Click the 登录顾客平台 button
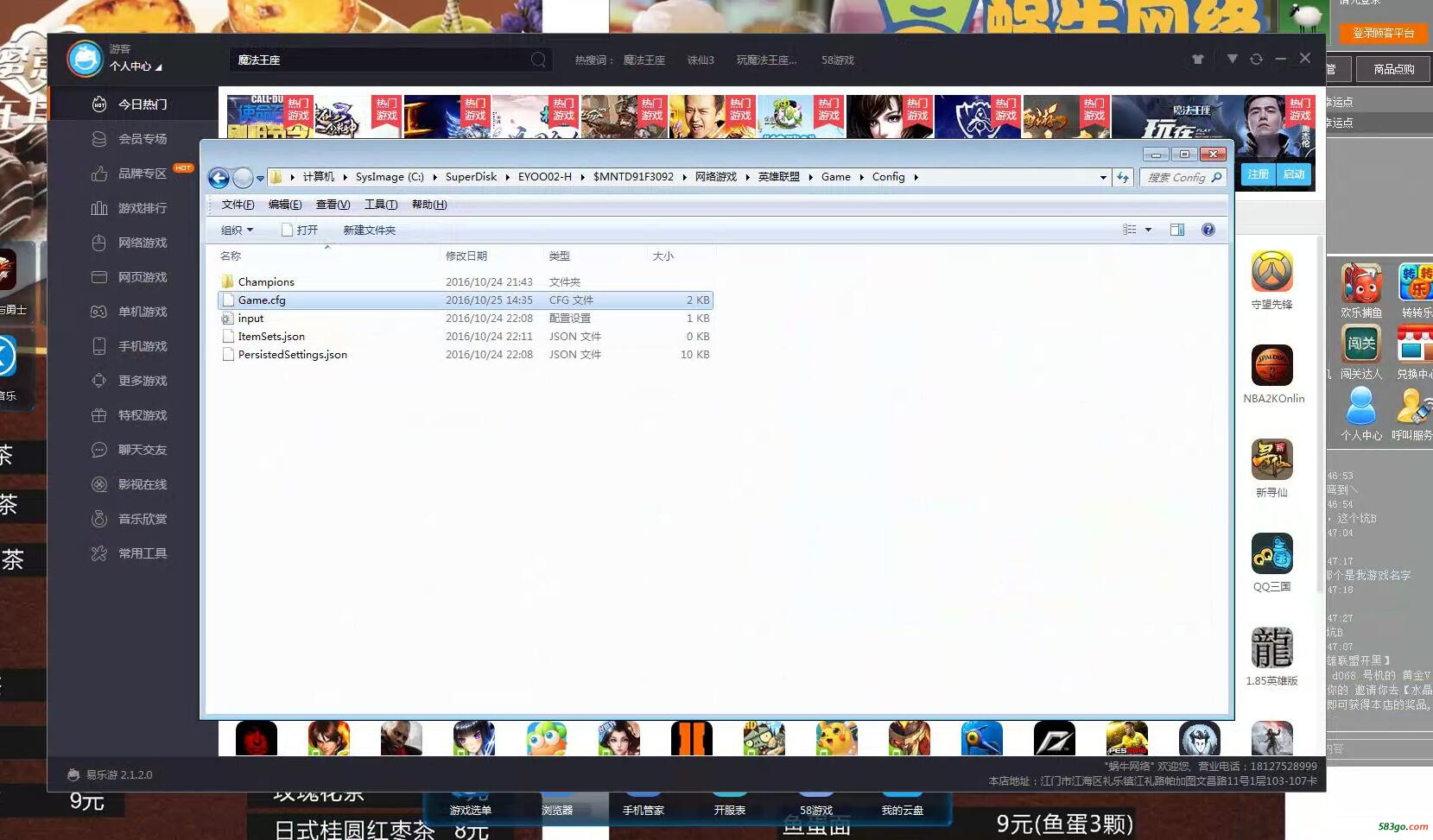The image size is (1433, 840). [1383, 33]
